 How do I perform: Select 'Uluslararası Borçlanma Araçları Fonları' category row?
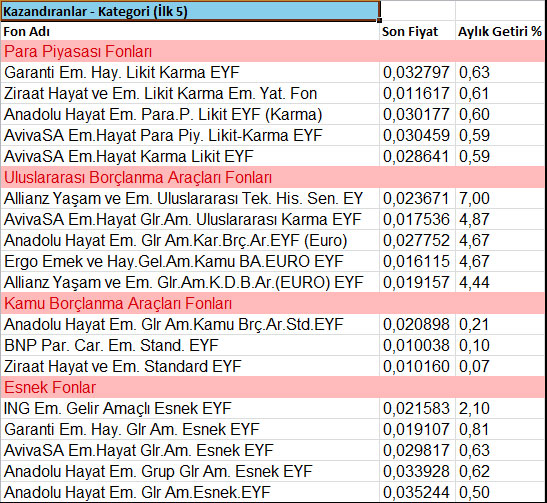tap(273, 177)
